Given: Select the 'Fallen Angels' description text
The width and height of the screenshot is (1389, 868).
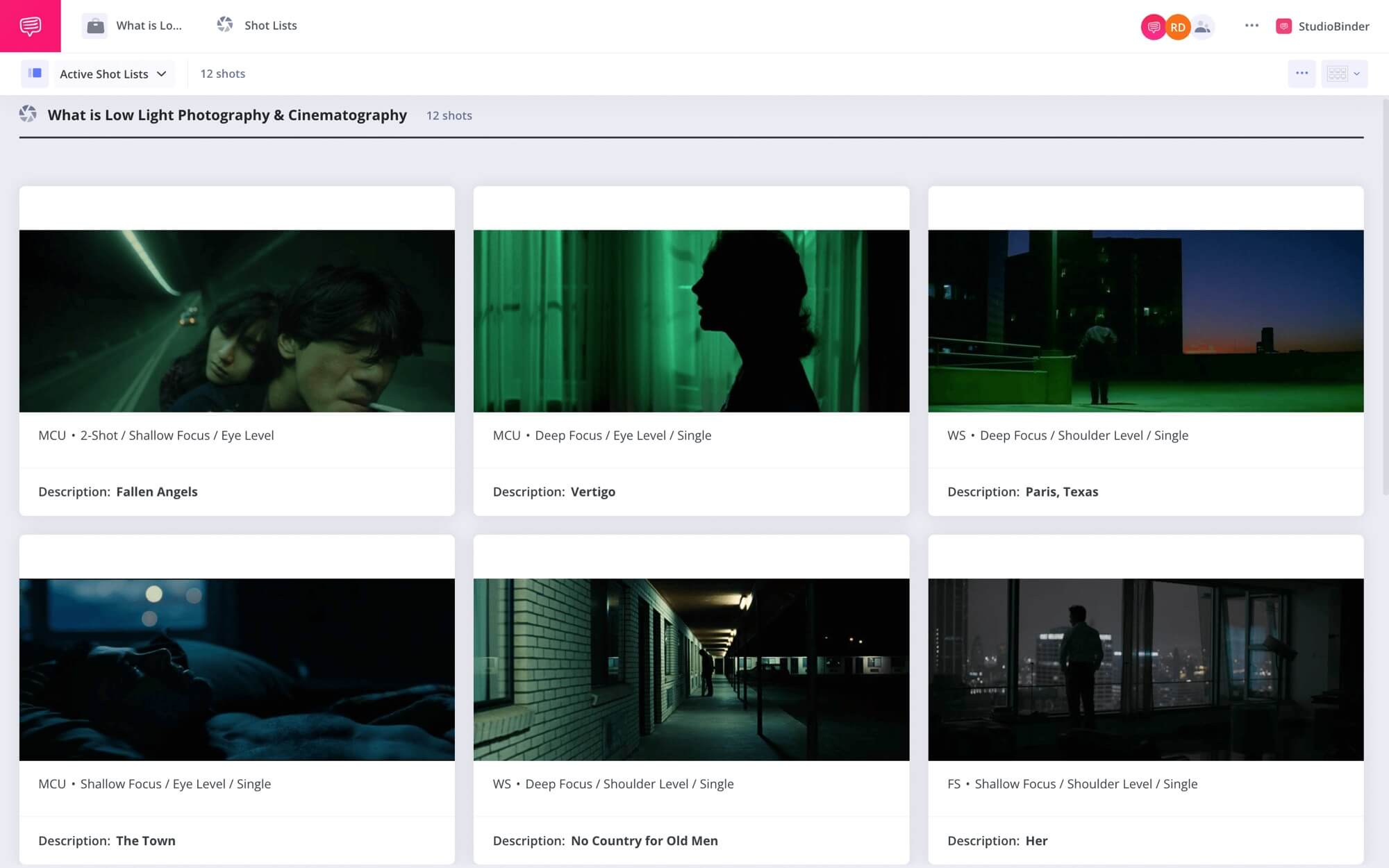Looking at the screenshot, I should 157,492.
